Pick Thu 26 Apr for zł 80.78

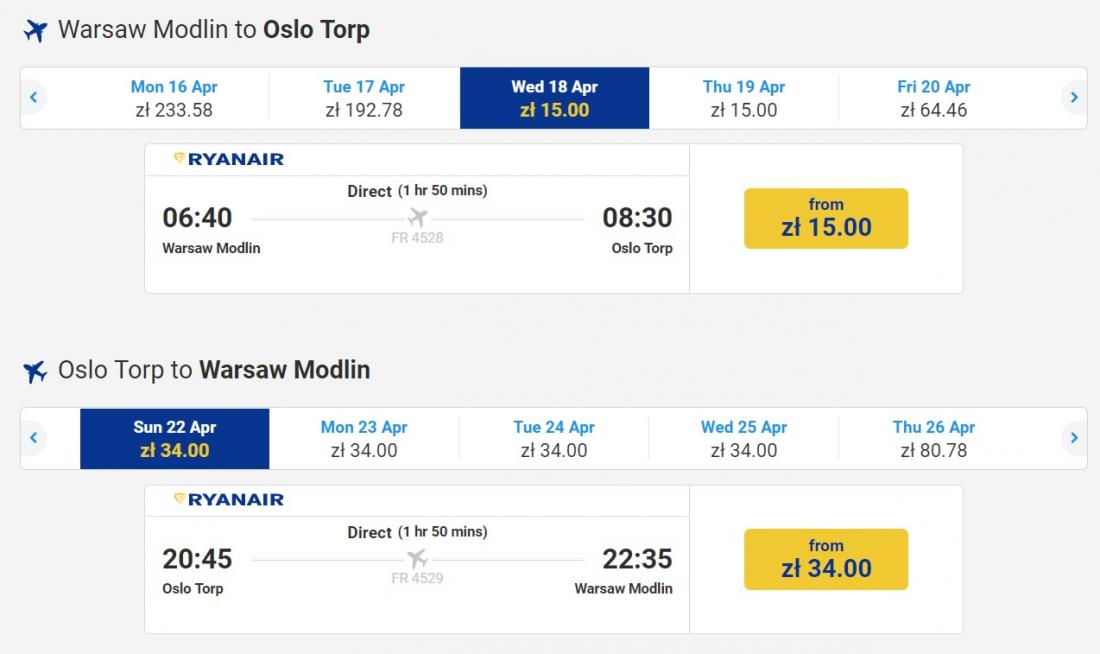(x=934, y=438)
